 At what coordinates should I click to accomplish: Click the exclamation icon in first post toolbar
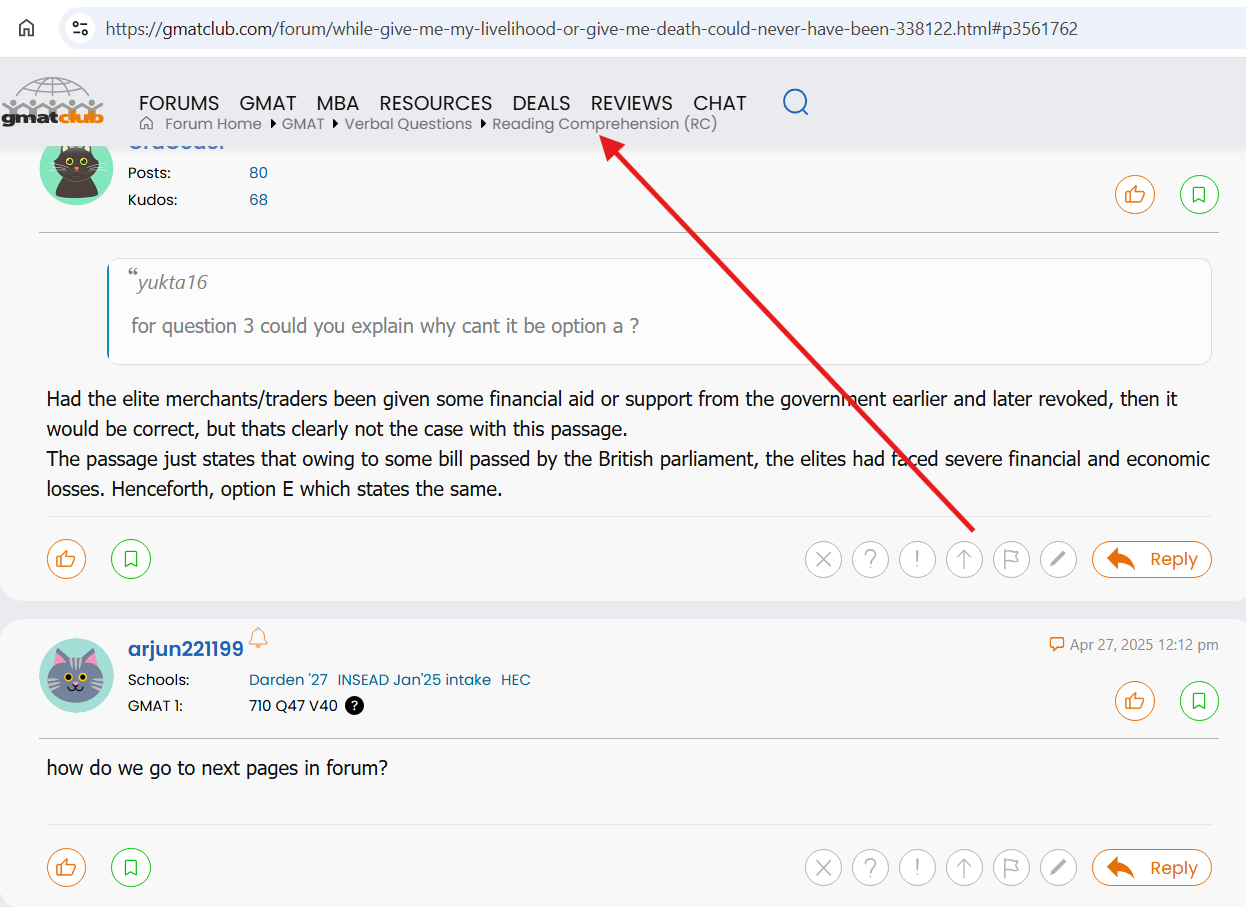917,560
